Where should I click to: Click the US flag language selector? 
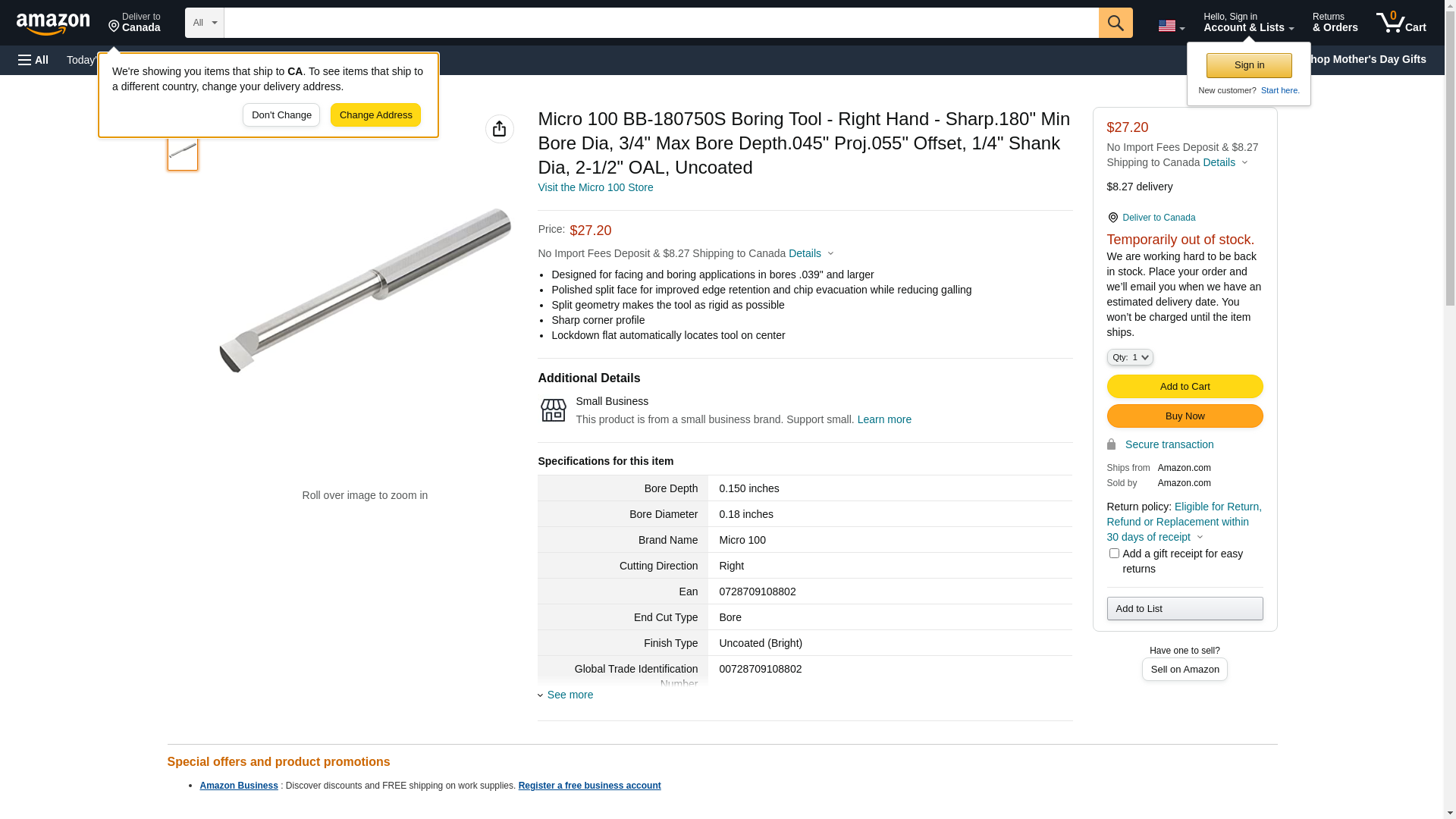pos(1170,26)
